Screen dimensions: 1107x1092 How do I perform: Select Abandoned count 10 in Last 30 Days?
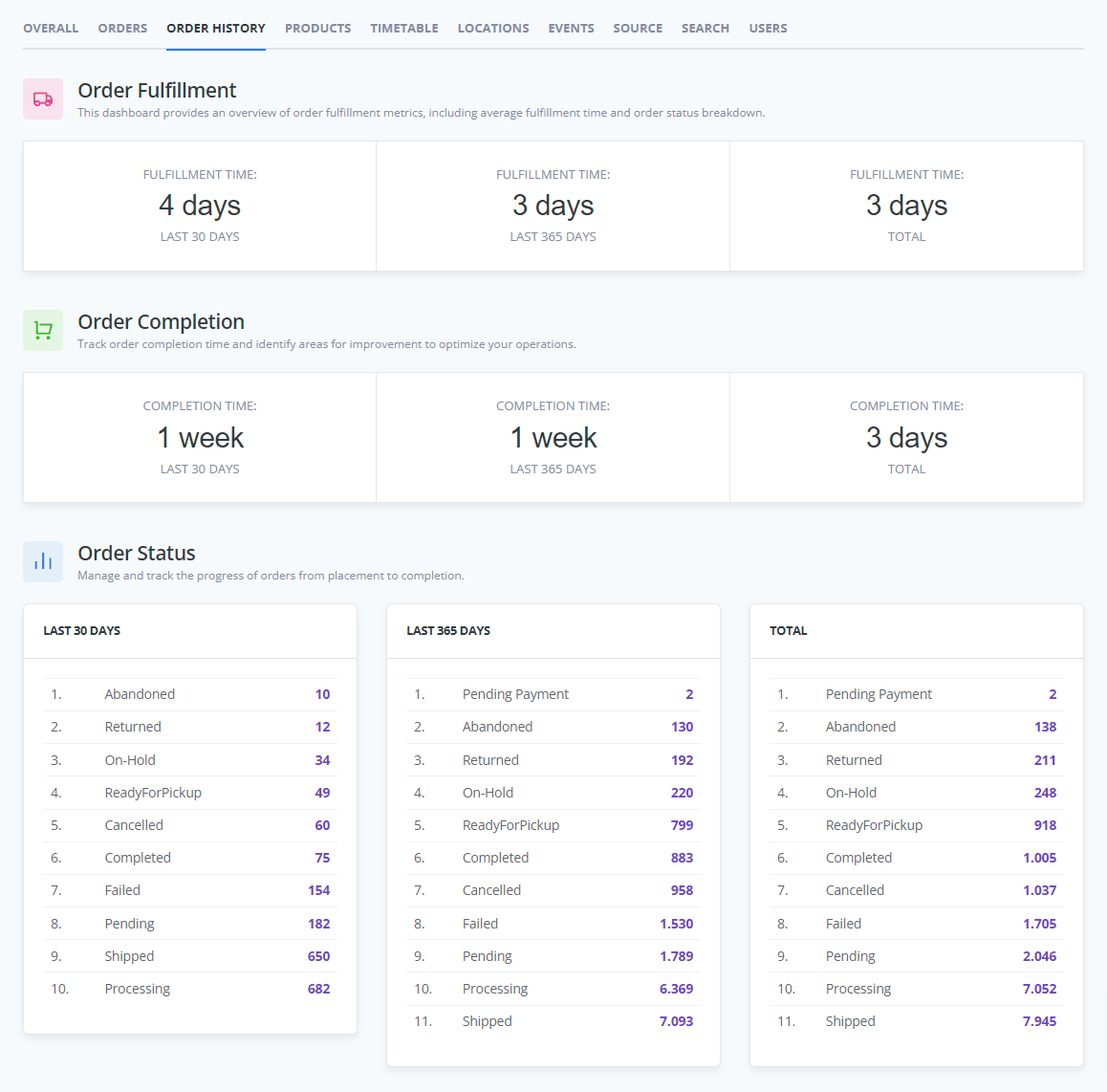click(323, 694)
